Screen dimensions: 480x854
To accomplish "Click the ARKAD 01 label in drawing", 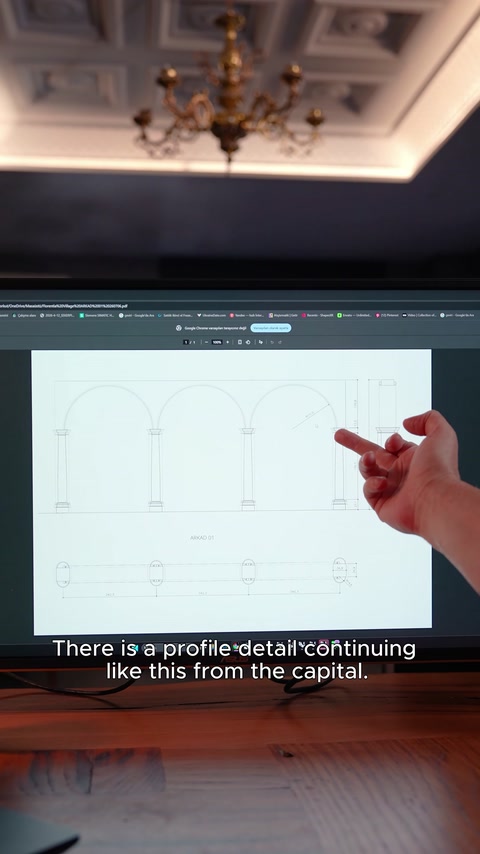I will (202, 538).
